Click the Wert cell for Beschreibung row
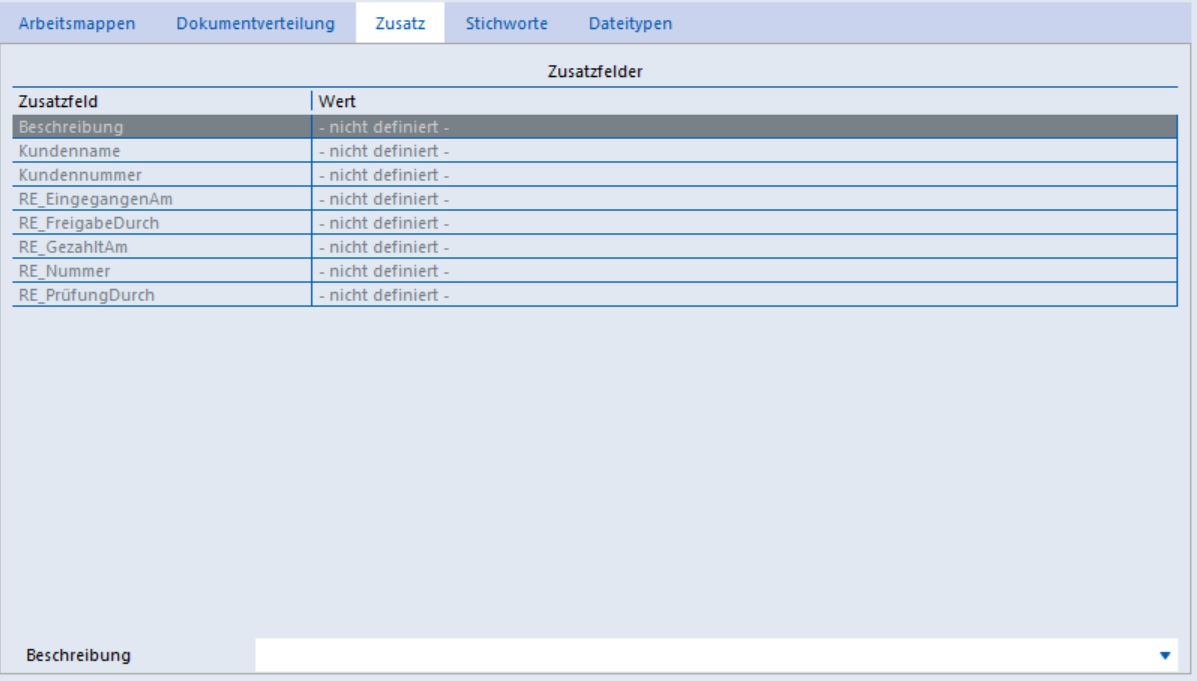 pos(744,127)
